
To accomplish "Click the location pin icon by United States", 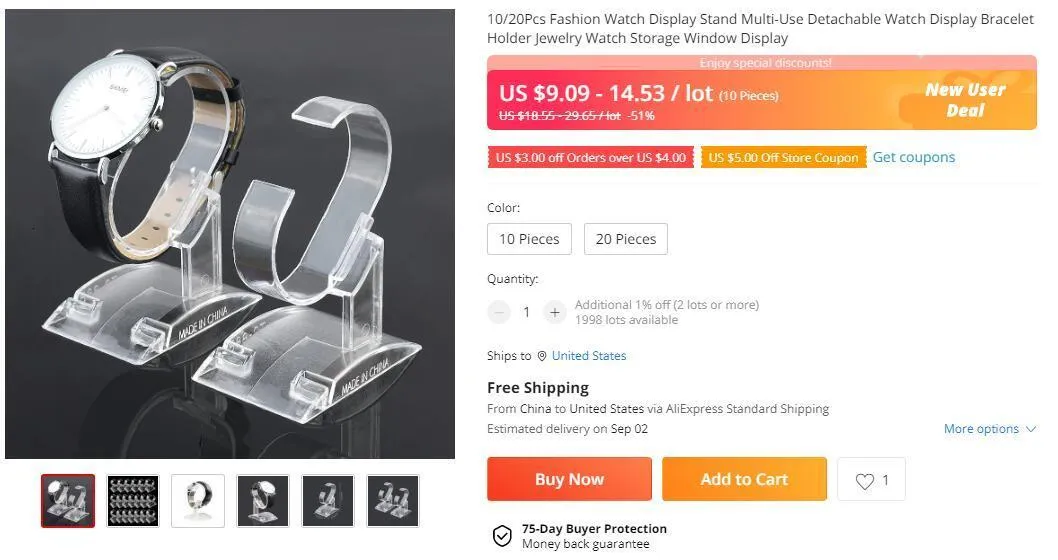I will (x=542, y=356).
